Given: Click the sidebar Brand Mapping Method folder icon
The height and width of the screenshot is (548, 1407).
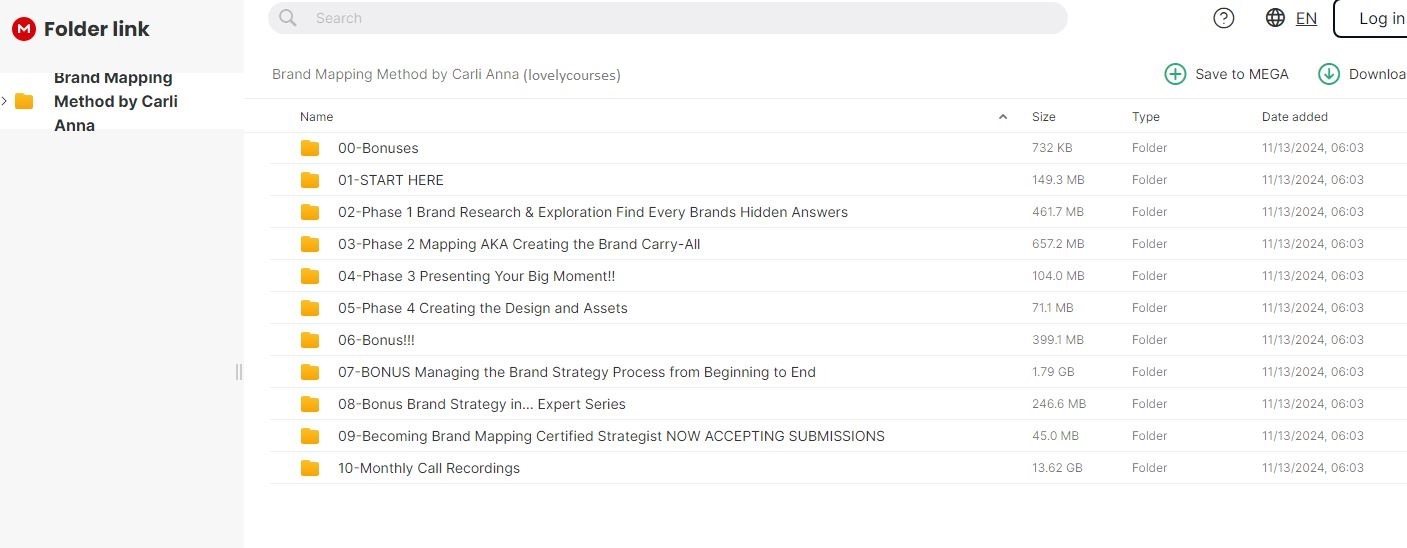Looking at the screenshot, I should tap(24, 101).
